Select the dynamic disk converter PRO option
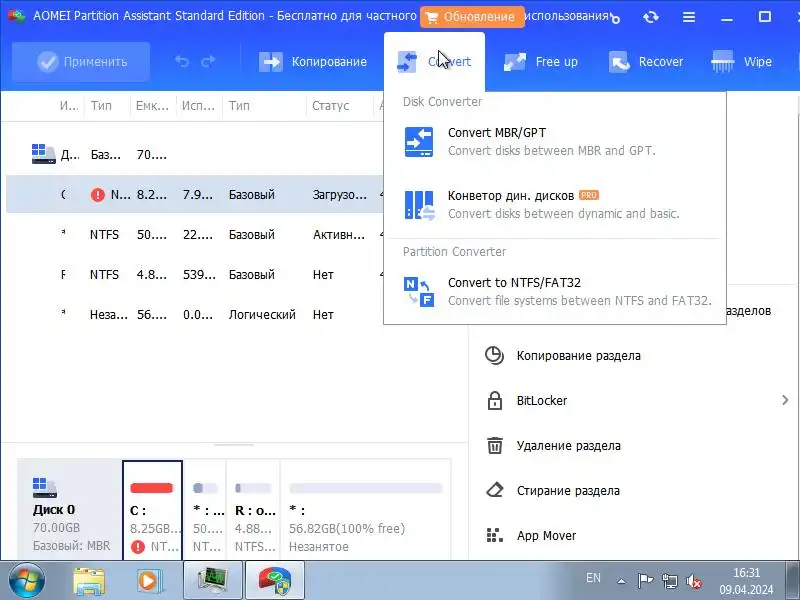Viewport: 800px width, 600px height. click(x=555, y=204)
